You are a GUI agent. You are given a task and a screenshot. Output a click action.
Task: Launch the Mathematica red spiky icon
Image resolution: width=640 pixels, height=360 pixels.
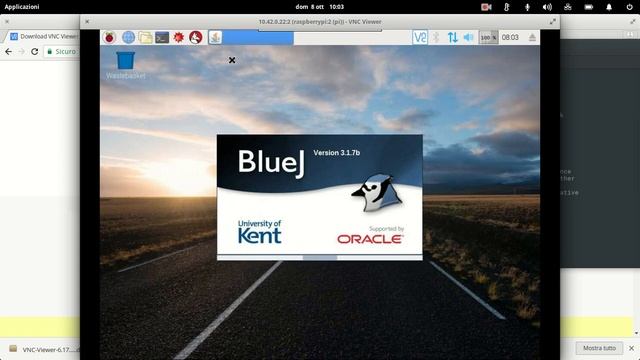pos(178,38)
